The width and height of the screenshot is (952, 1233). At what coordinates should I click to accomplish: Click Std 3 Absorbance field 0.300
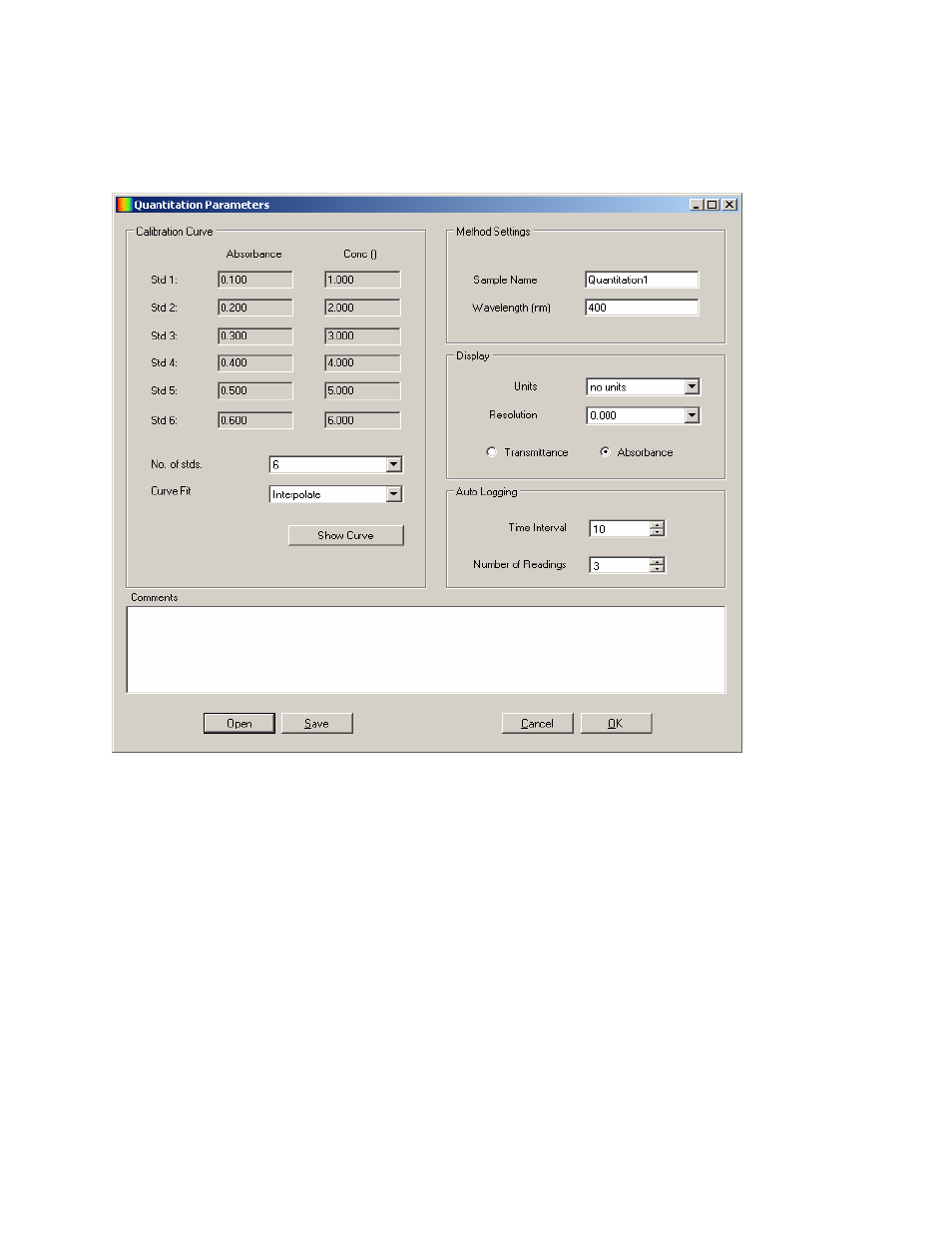(255, 335)
